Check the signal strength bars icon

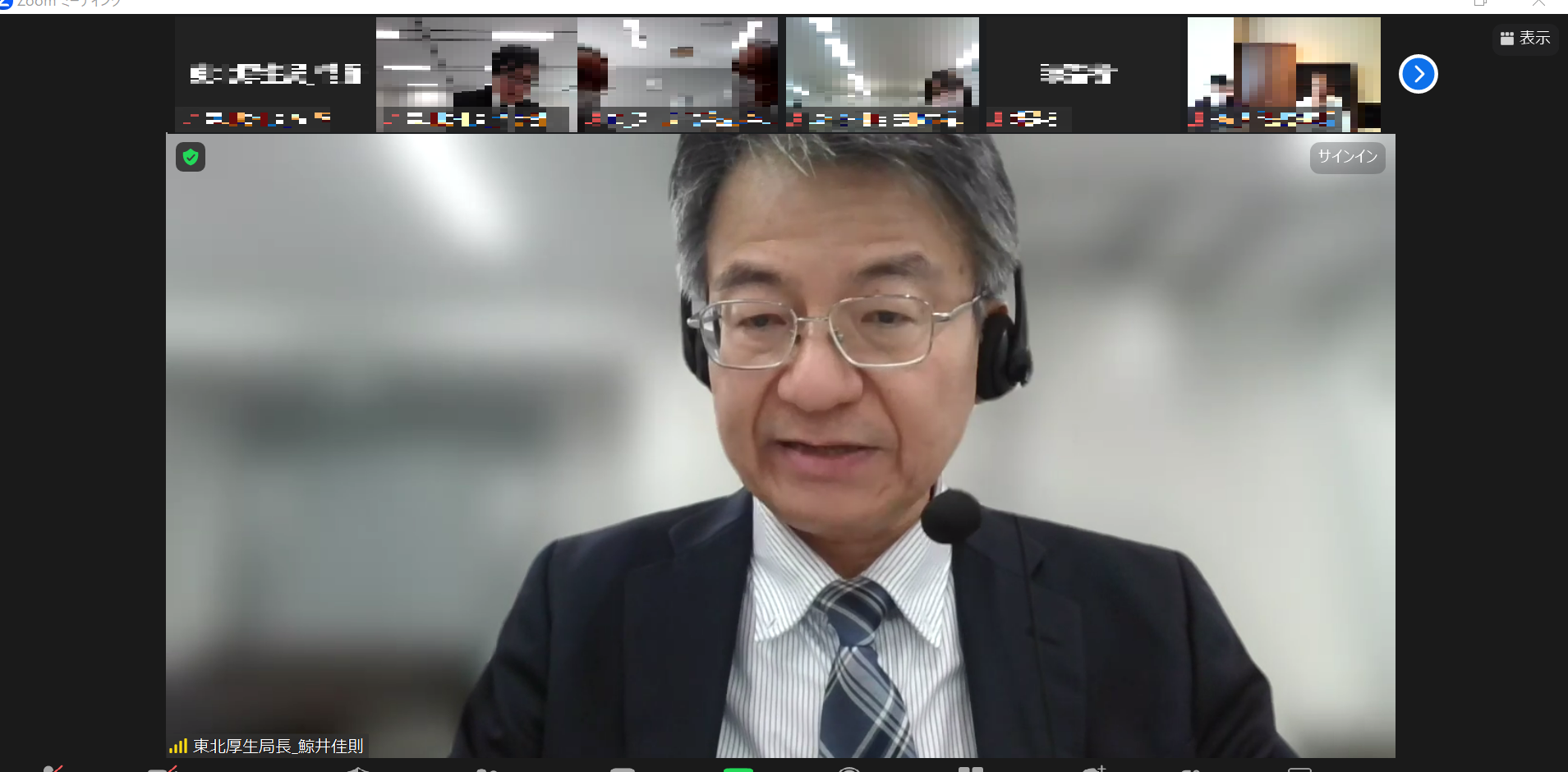tap(177, 747)
